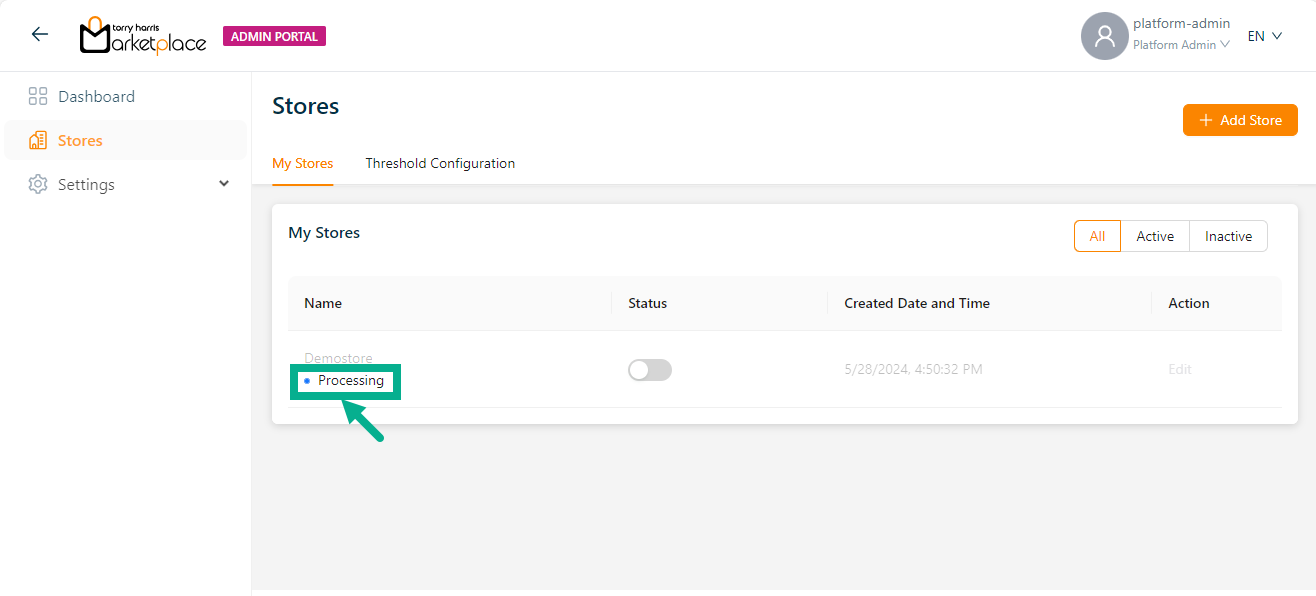Click the Torry Harris Marketplace logo
The height and width of the screenshot is (596, 1316).
[x=143, y=36]
